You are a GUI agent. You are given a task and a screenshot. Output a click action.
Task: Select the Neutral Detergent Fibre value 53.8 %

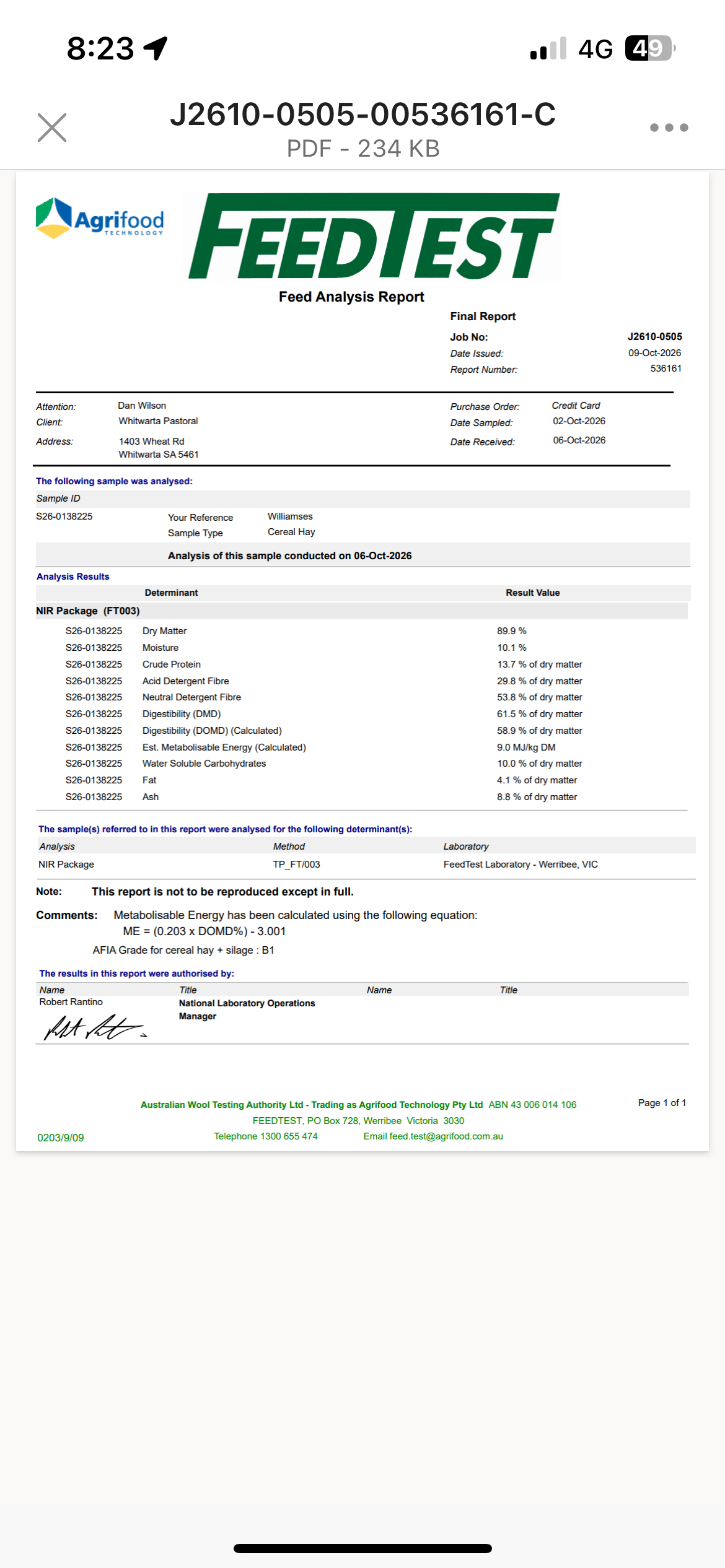click(539, 697)
